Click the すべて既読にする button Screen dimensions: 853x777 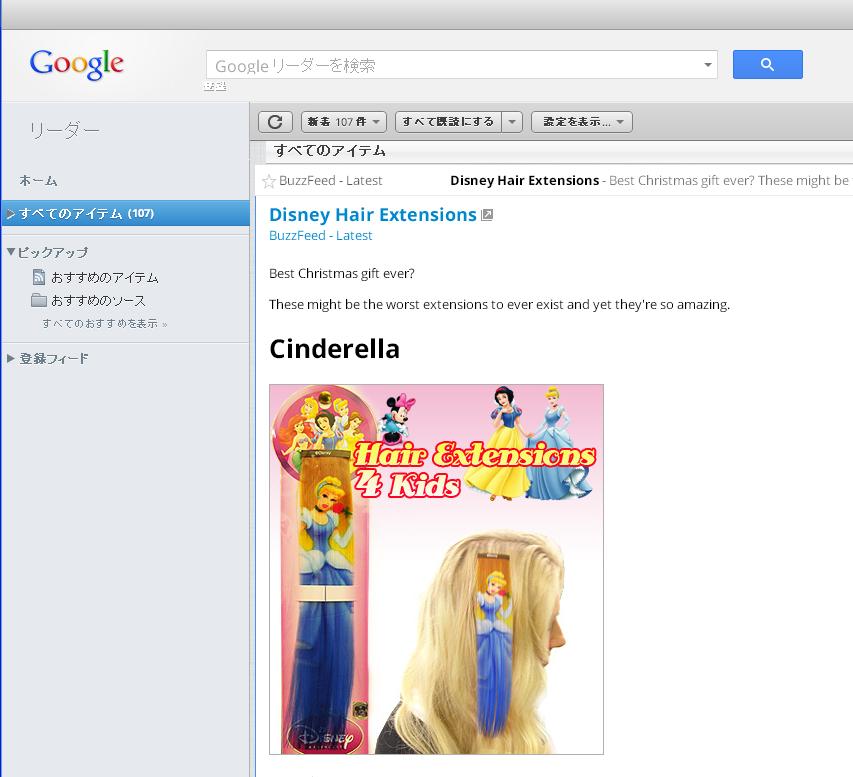point(448,122)
